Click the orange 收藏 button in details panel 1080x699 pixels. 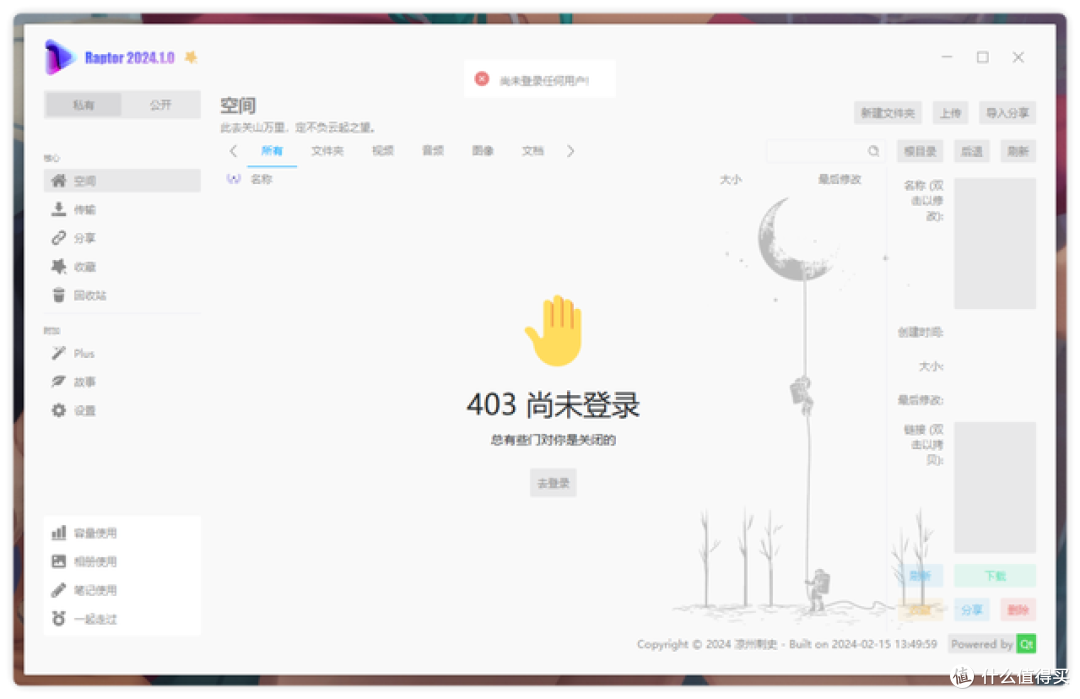920,609
